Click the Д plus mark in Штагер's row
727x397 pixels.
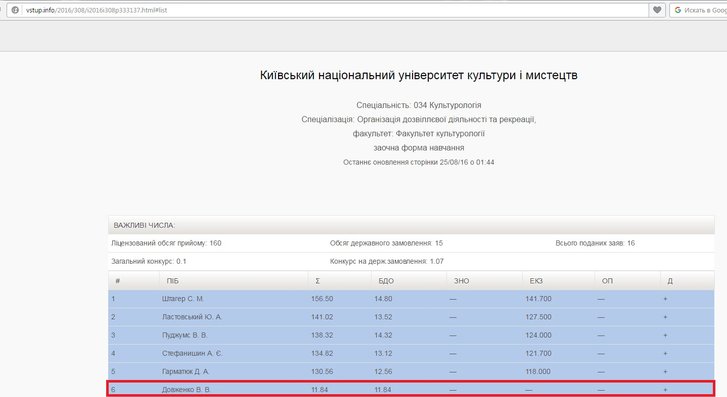click(665, 299)
